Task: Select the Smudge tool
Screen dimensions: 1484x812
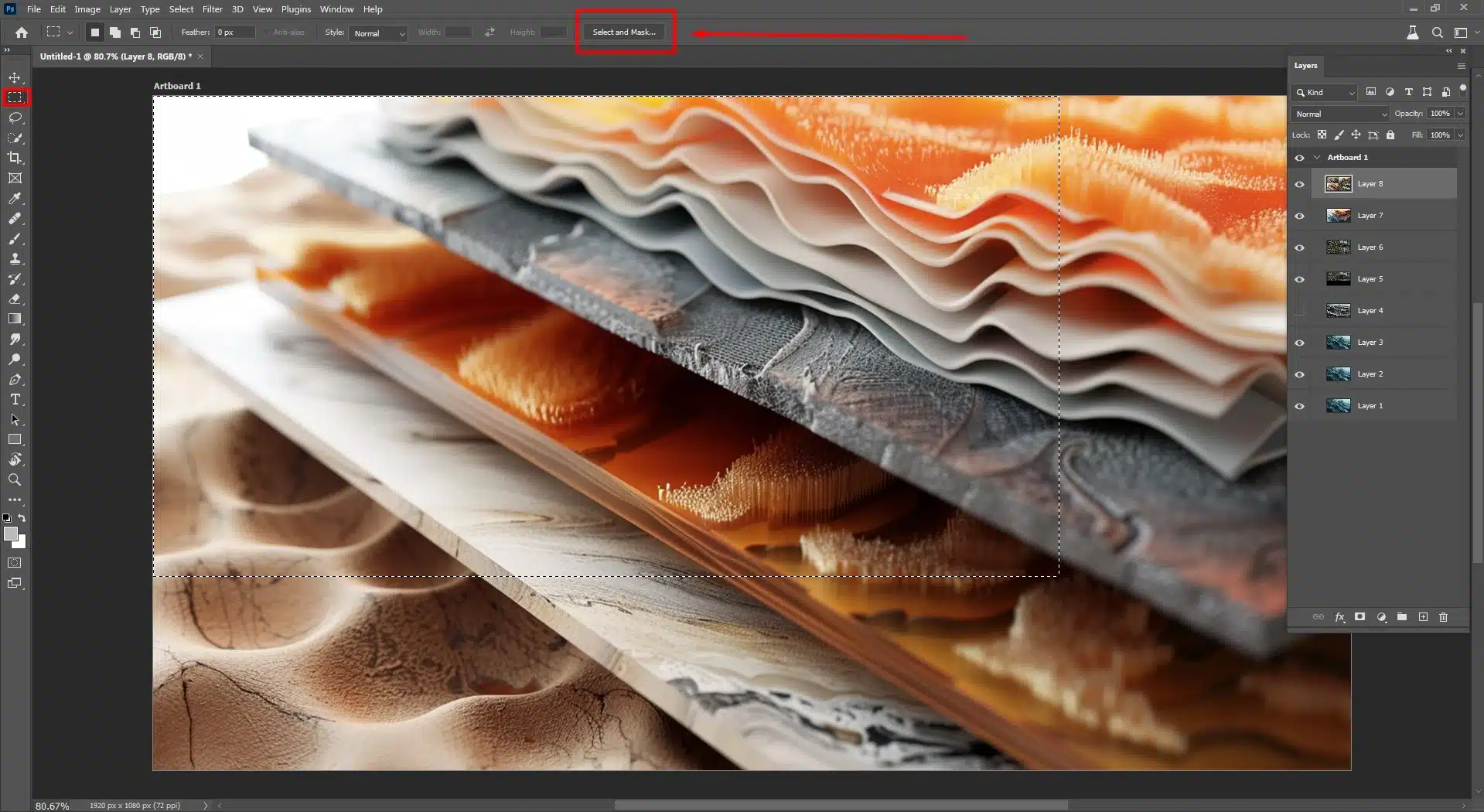Action: click(15, 339)
